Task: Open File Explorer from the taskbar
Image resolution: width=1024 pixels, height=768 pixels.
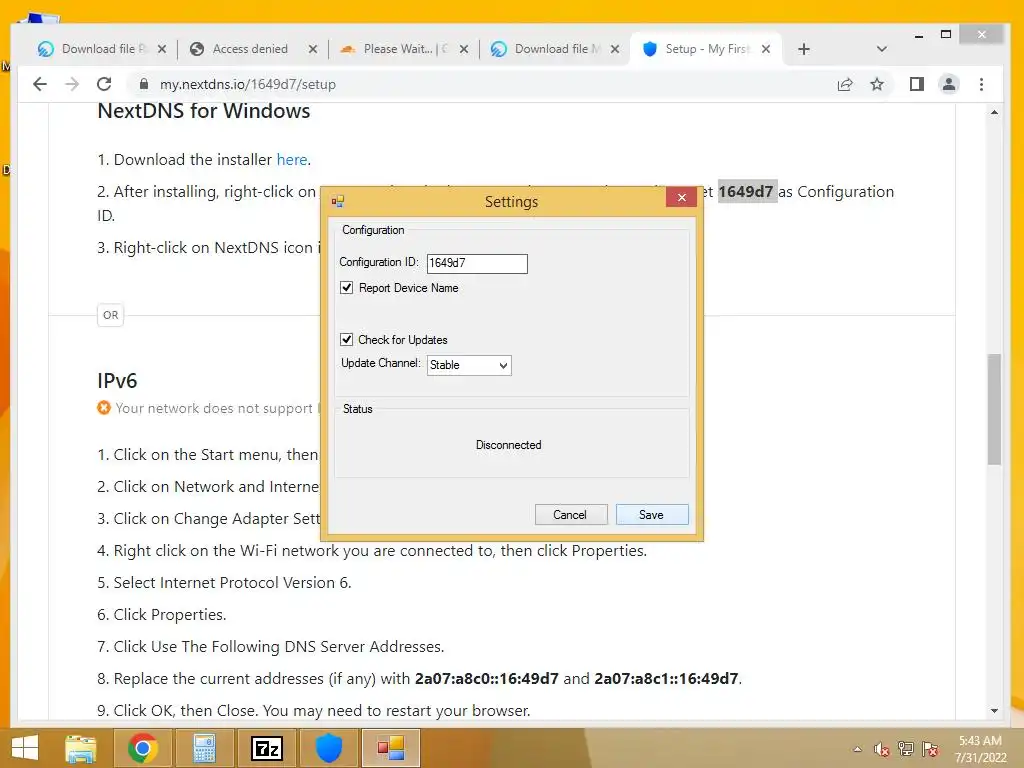Action: point(80,748)
